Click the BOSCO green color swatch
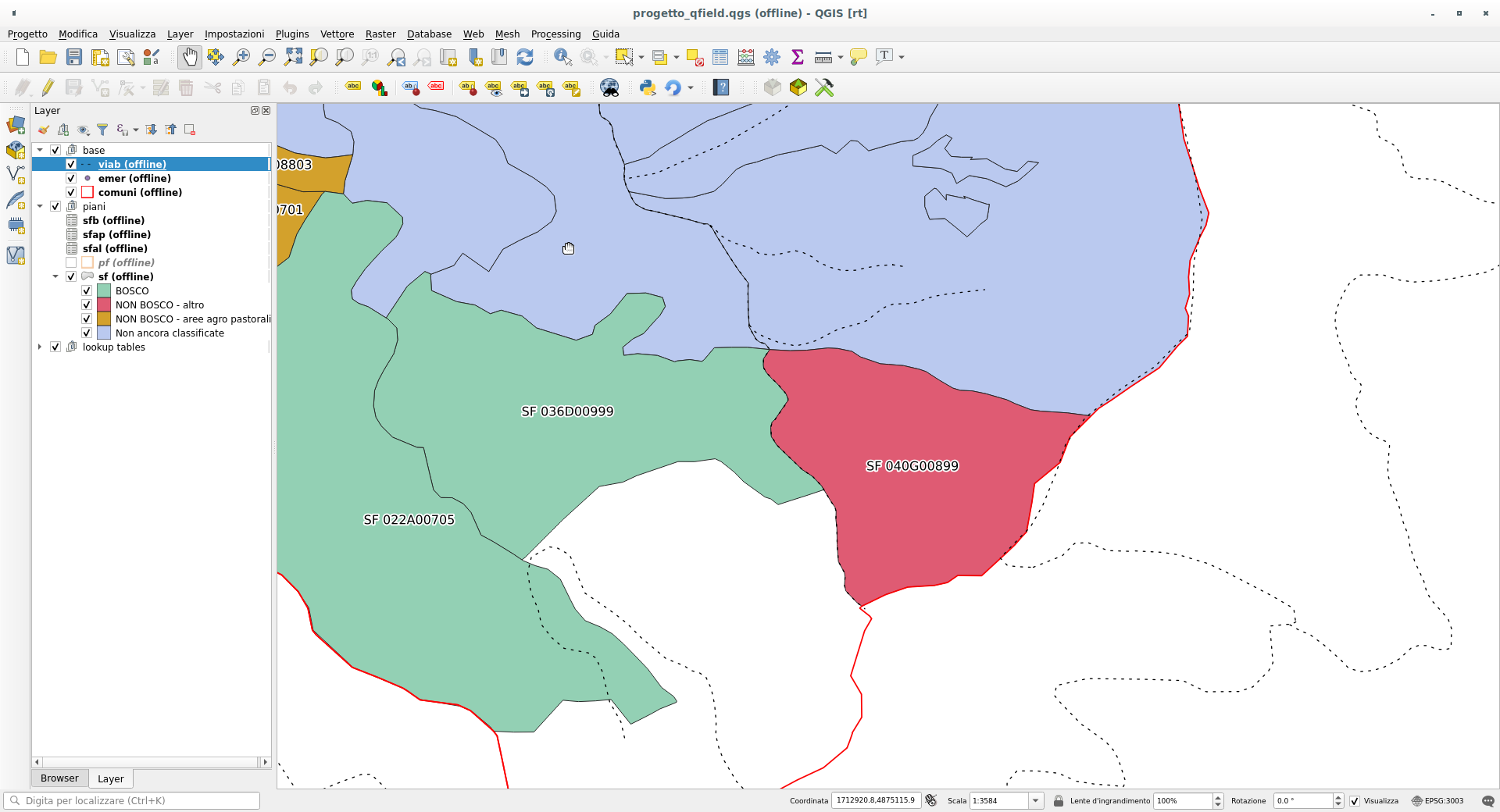The width and height of the screenshot is (1500, 812). [104, 290]
